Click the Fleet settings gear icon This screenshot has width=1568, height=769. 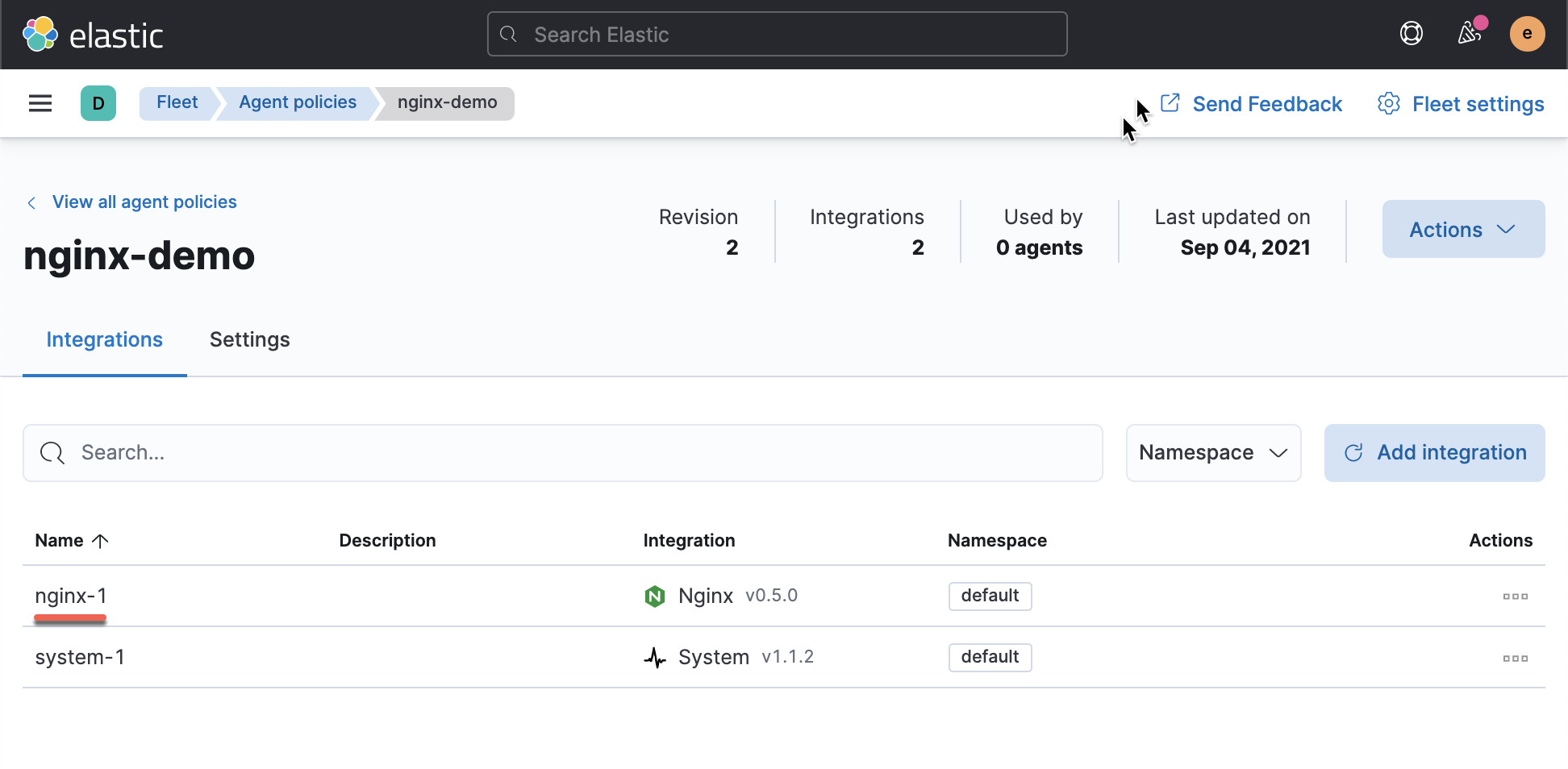(x=1389, y=104)
